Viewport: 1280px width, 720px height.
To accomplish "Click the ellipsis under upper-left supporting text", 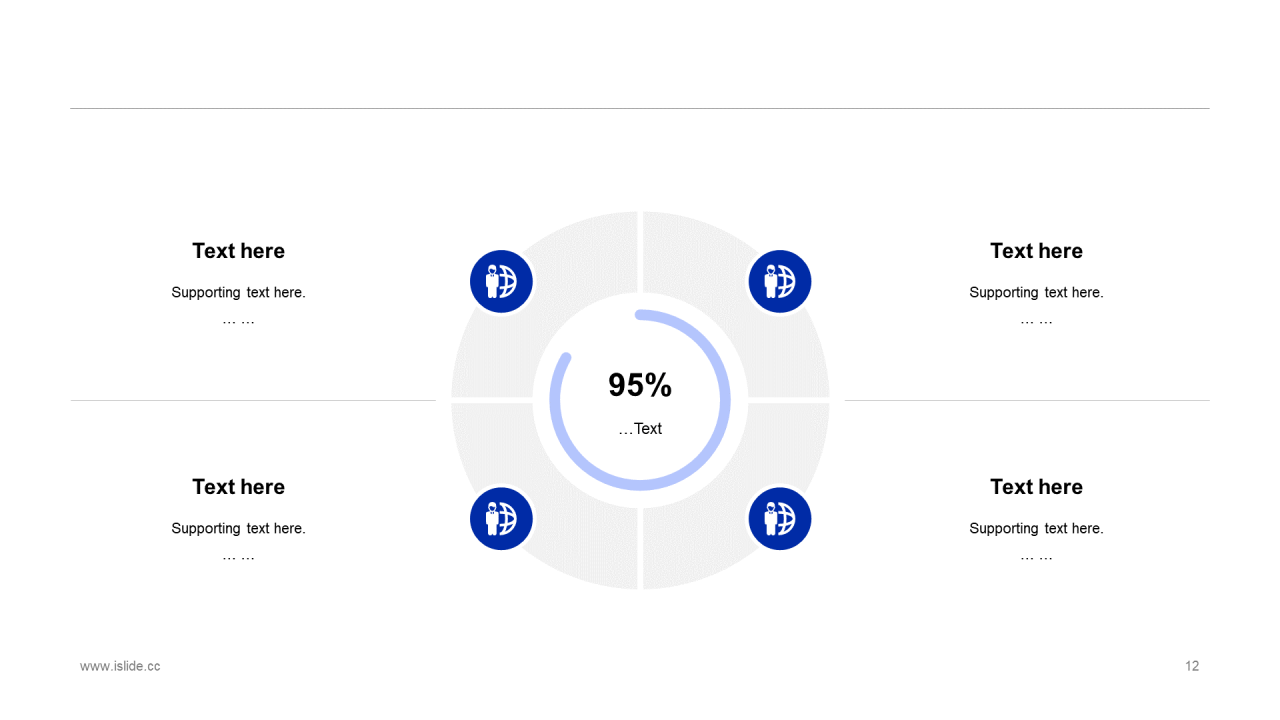I will click(x=238, y=321).
